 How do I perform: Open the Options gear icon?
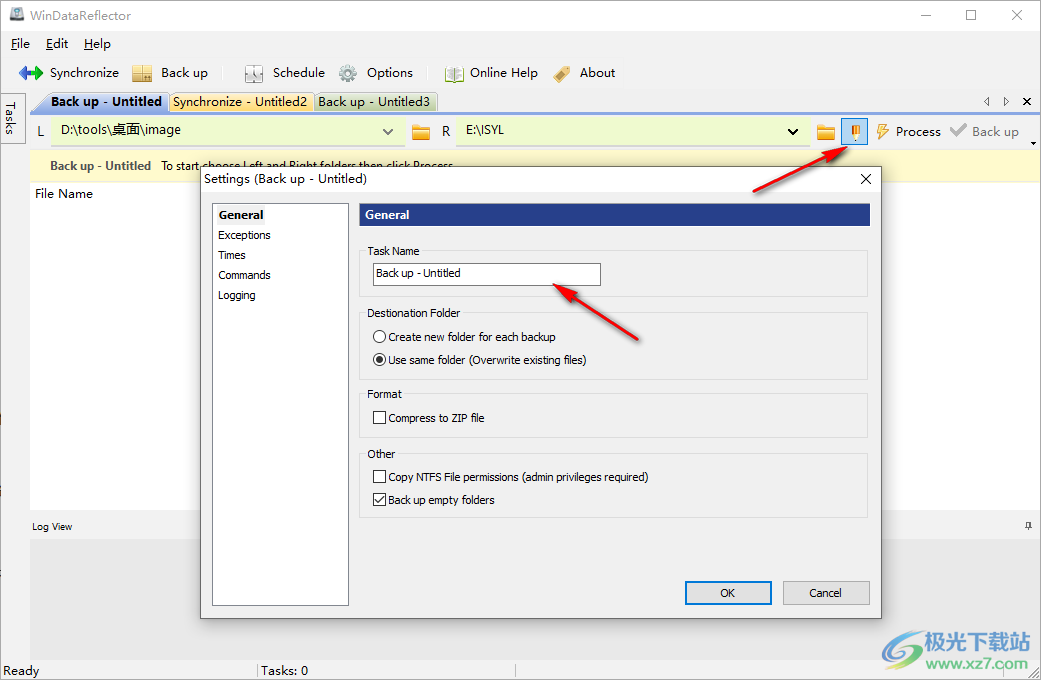348,73
